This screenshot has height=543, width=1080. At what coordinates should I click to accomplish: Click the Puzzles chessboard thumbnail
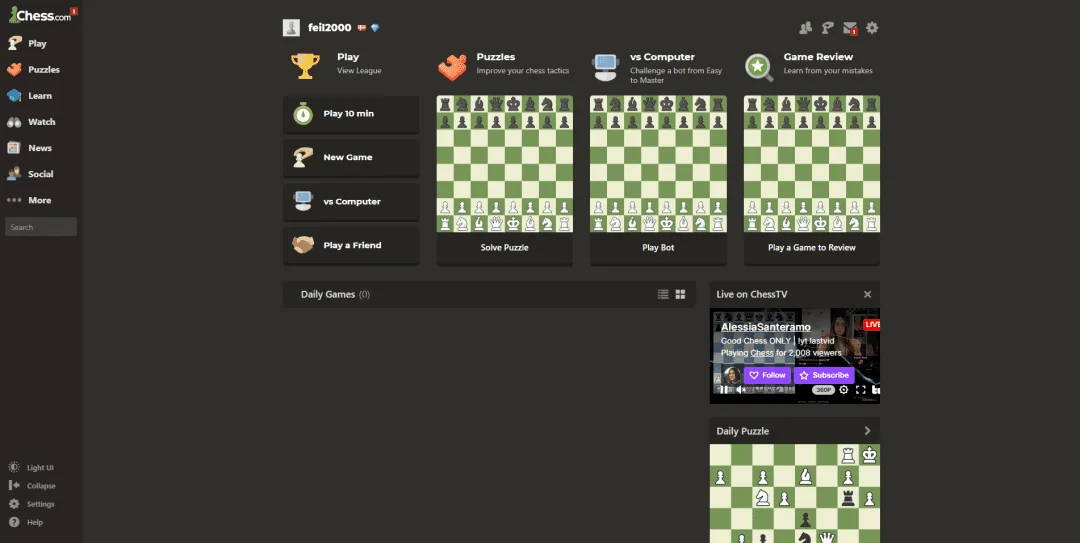click(x=505, y=164)
